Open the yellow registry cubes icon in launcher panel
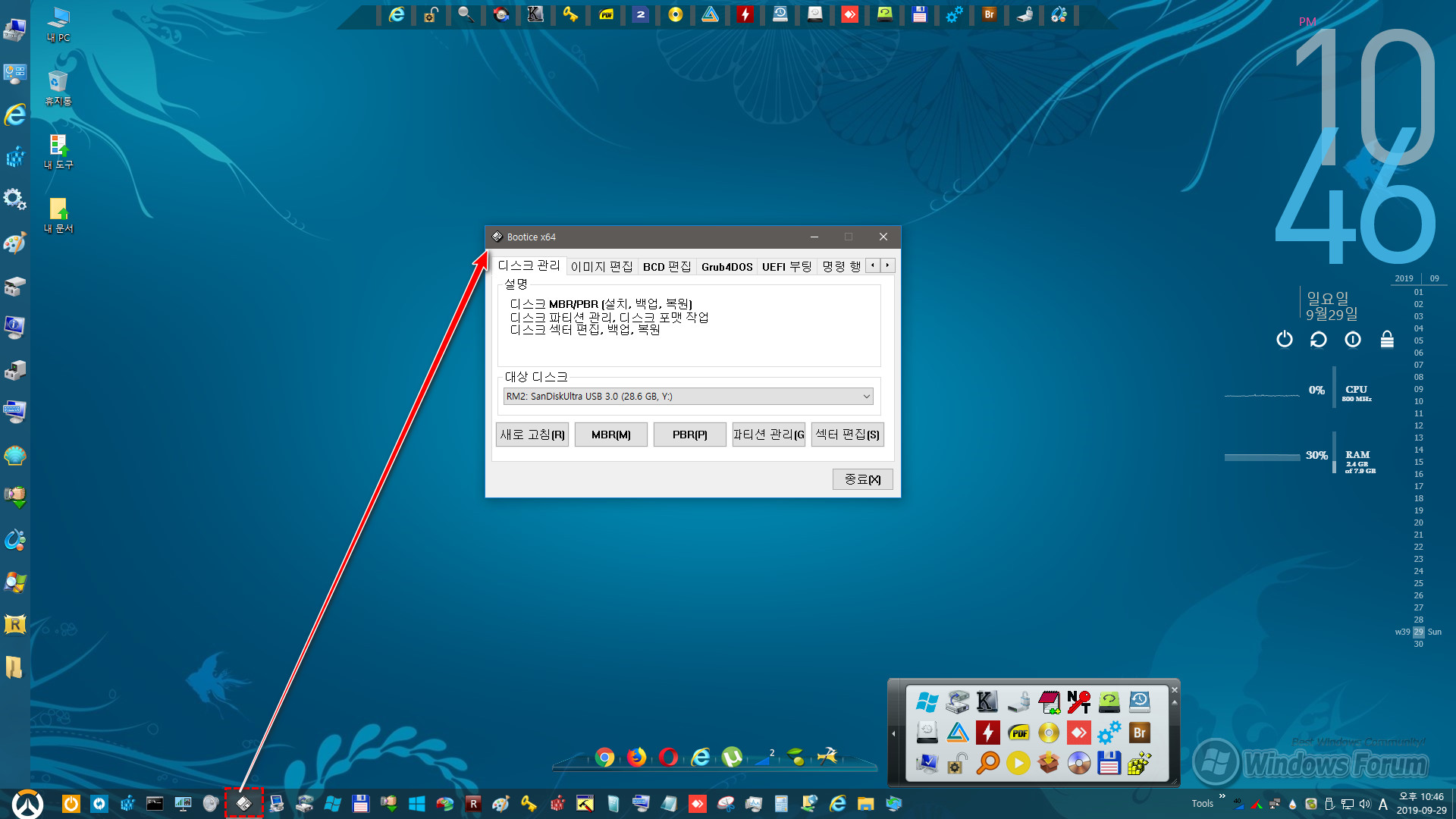 click(1139, 763)
